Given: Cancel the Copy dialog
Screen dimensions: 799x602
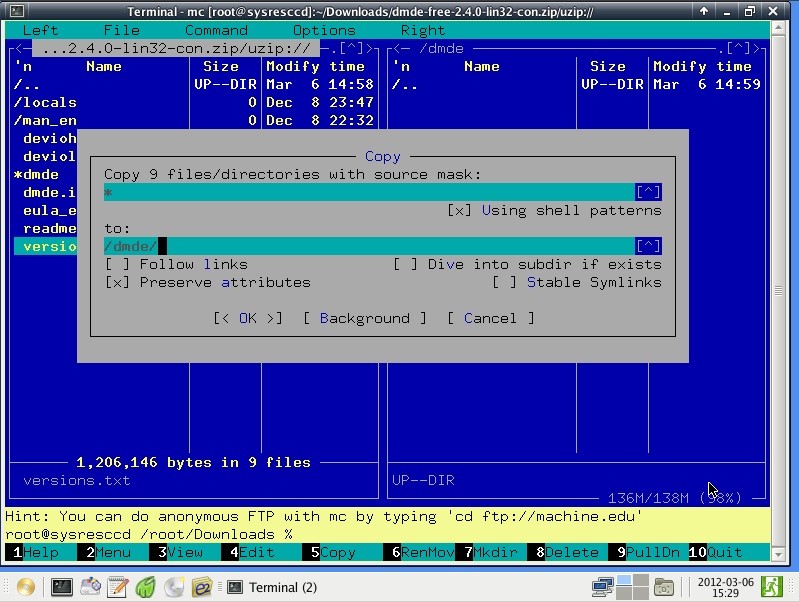Looking at the screenshot, I should (x=490, y=319).
